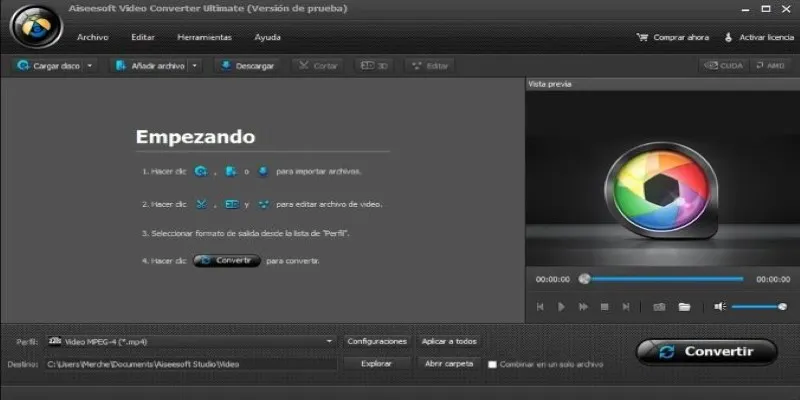Adjust the volume slider
The image size is (800, 400).
(759, 307)
